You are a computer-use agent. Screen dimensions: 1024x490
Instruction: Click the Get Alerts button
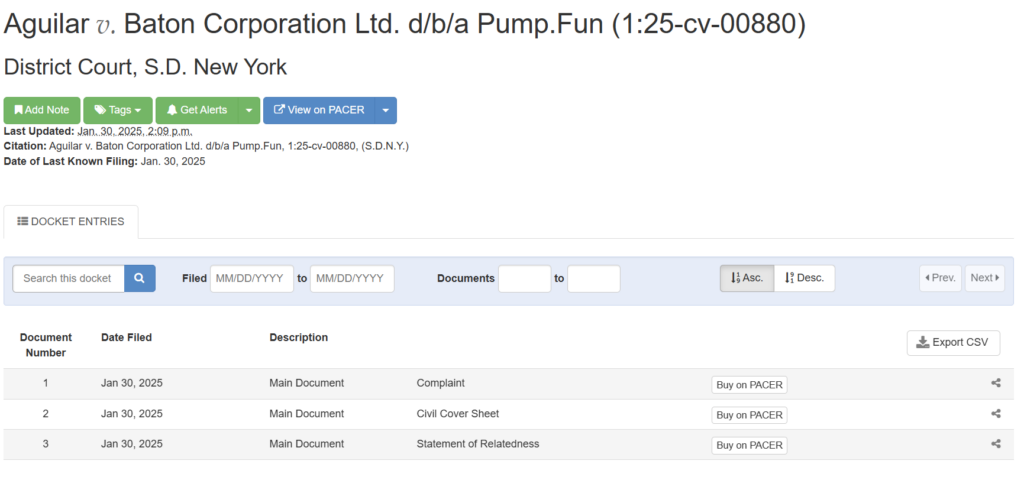[x=197, y=110]
